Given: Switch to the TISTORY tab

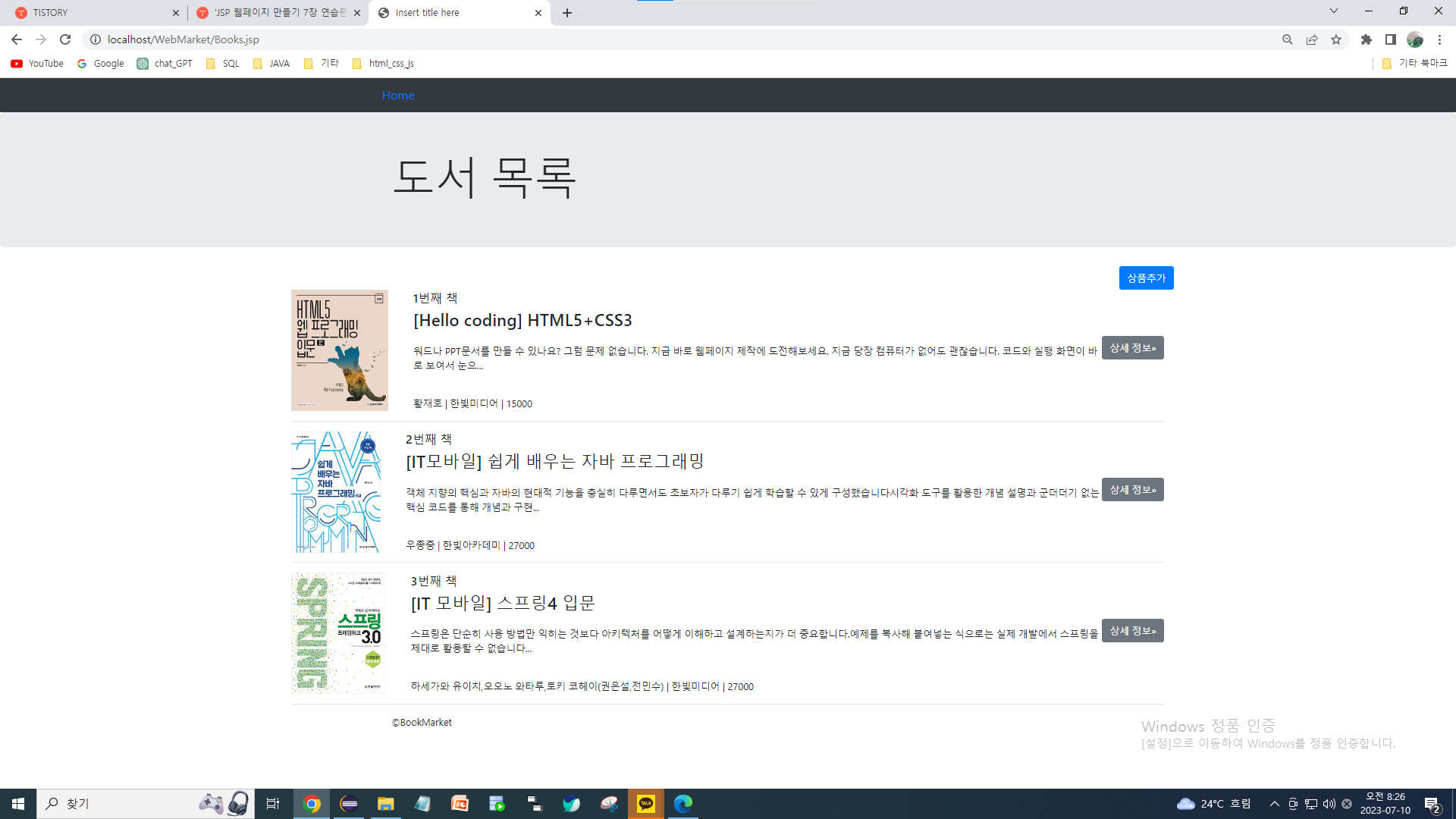Looking at the screenshot, I should 91,13.
